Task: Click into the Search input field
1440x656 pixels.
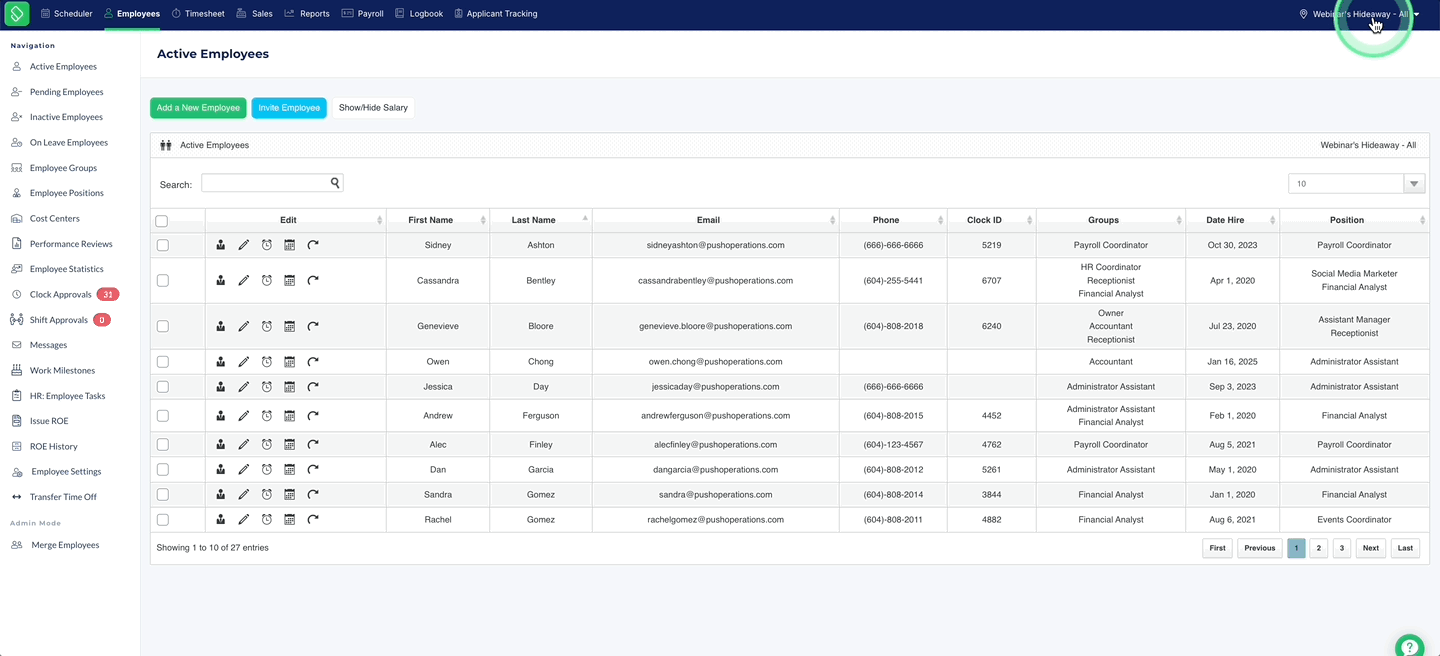Action: click(x=265, y=183)
